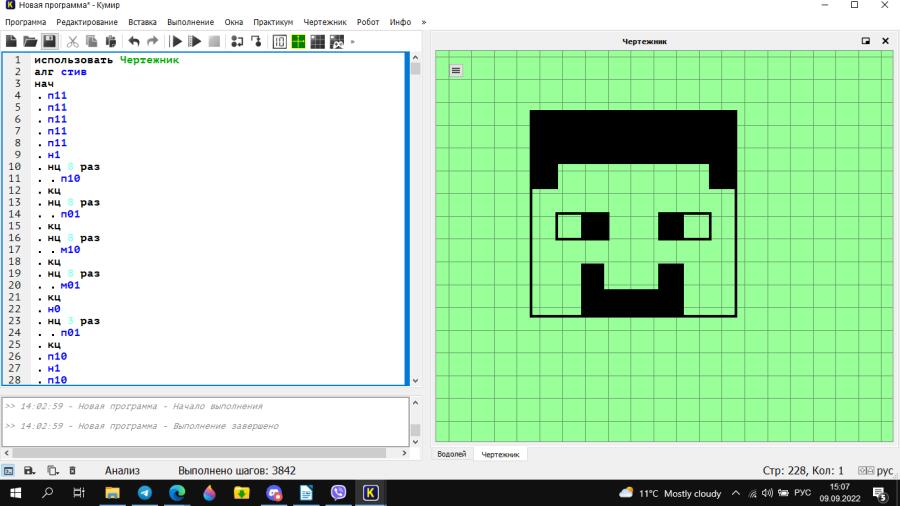
Task: Expand the hidden menus chevron »
Action: tap(424, 22)
